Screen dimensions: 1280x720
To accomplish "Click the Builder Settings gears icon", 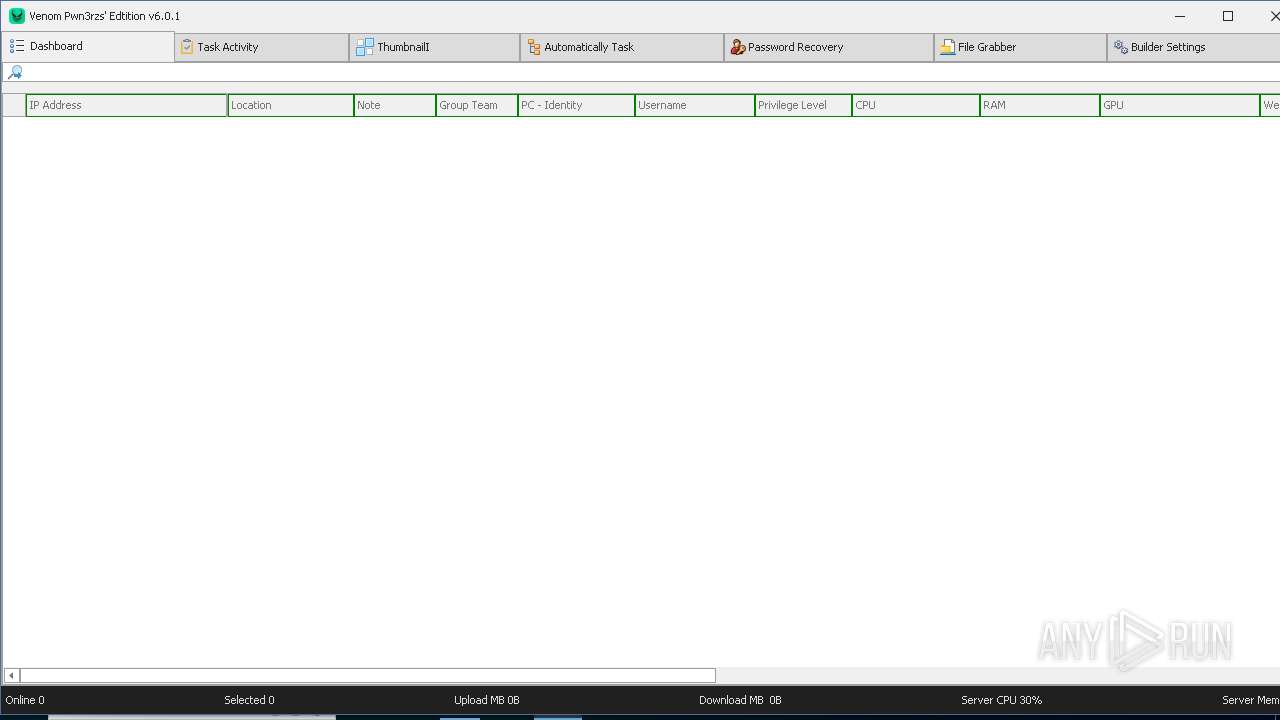I will 1121,47.
